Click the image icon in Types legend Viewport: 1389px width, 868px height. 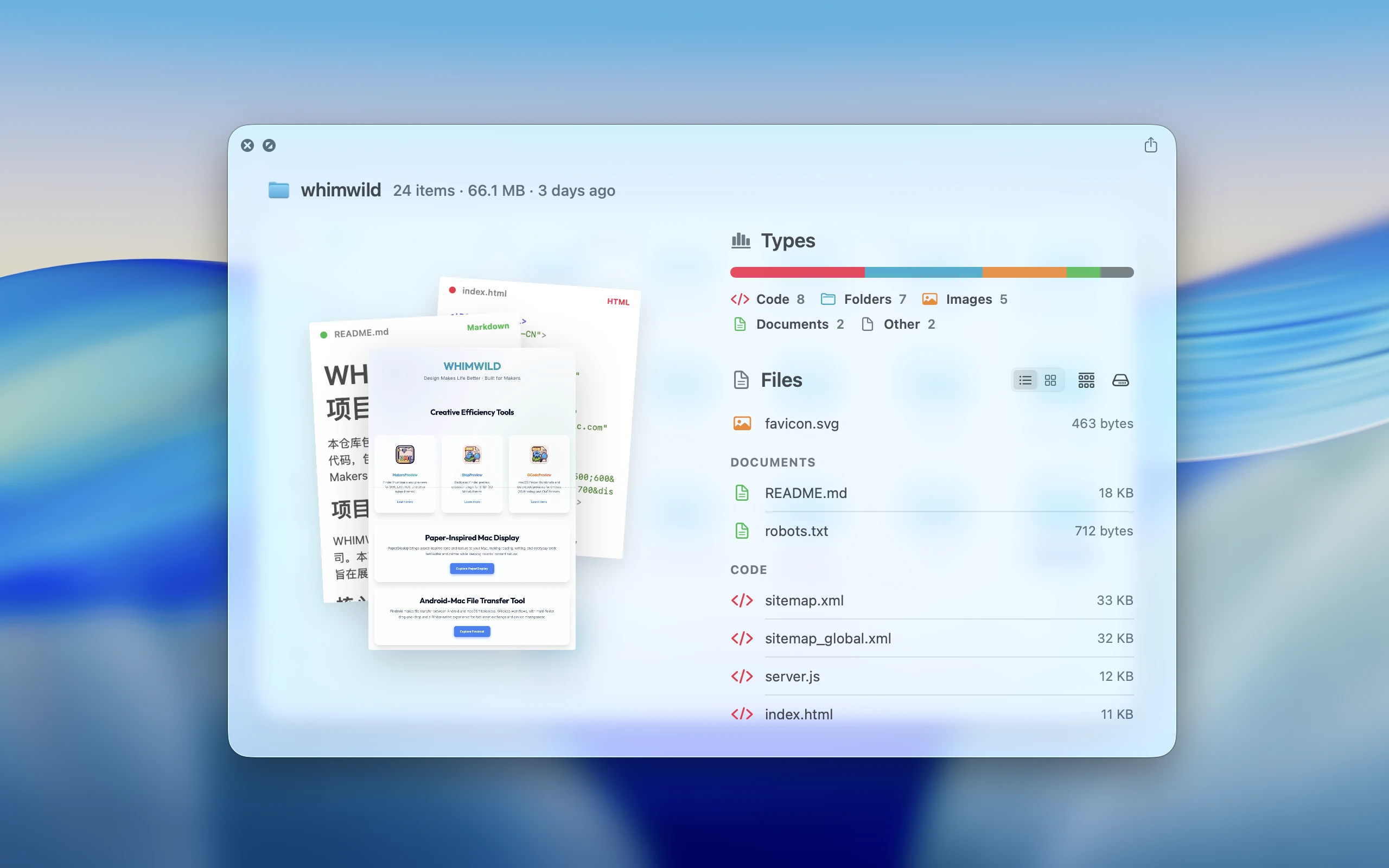click(930, 299)
